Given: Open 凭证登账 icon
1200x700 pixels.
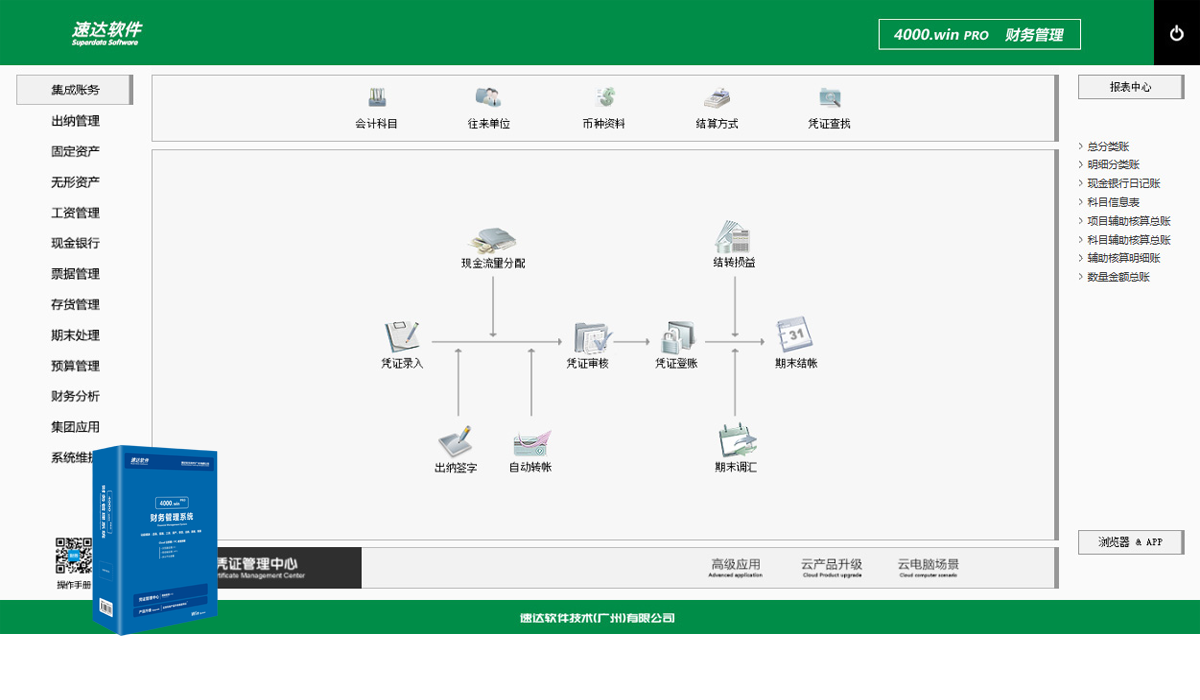Looking at the screenshot, I should tap(677, 337).
